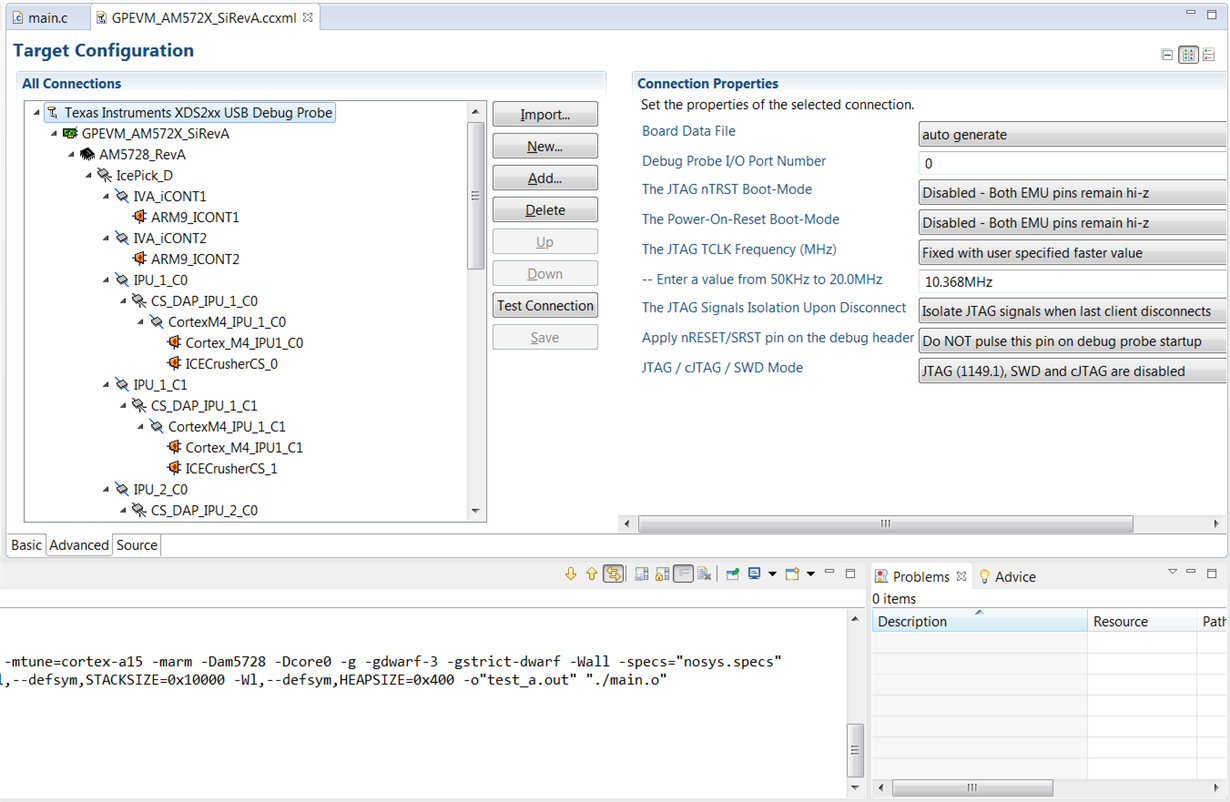Screen dimensions: 1230x802
Task: Click the Resource column header
Action: [1142, 621]
